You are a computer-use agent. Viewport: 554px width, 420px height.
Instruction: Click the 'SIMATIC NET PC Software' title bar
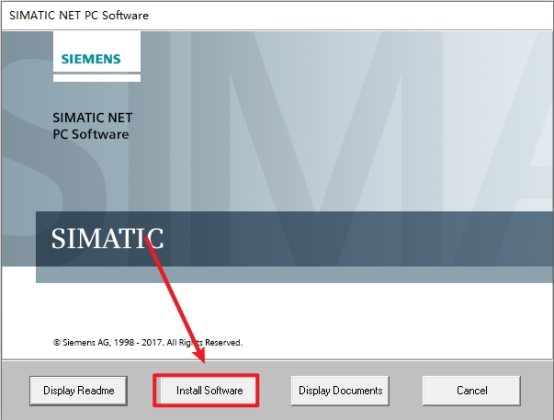click(x=277, y=16)
